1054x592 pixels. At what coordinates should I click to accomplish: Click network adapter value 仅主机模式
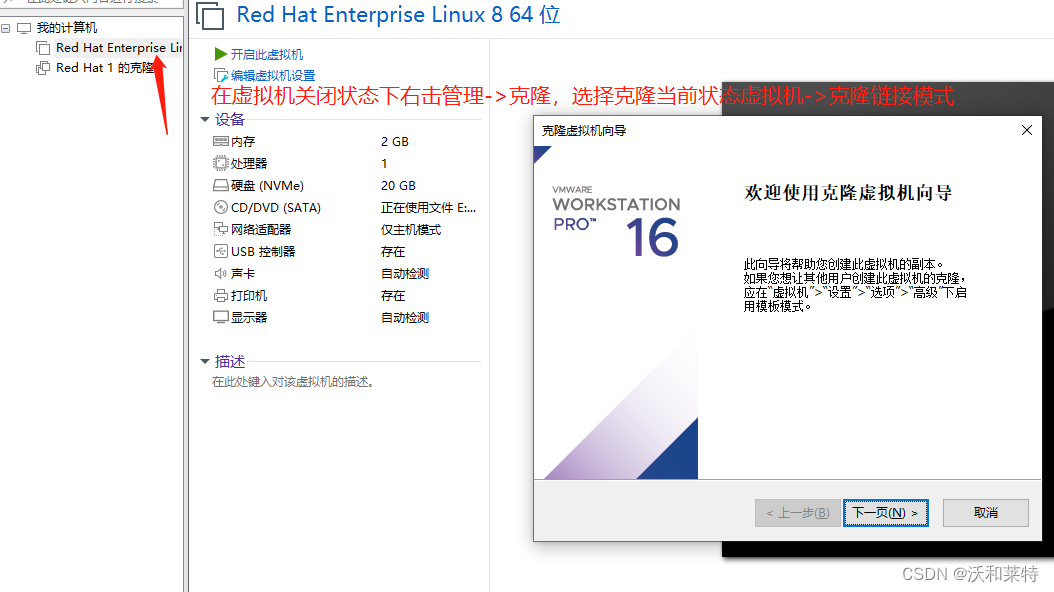point(411,230)
